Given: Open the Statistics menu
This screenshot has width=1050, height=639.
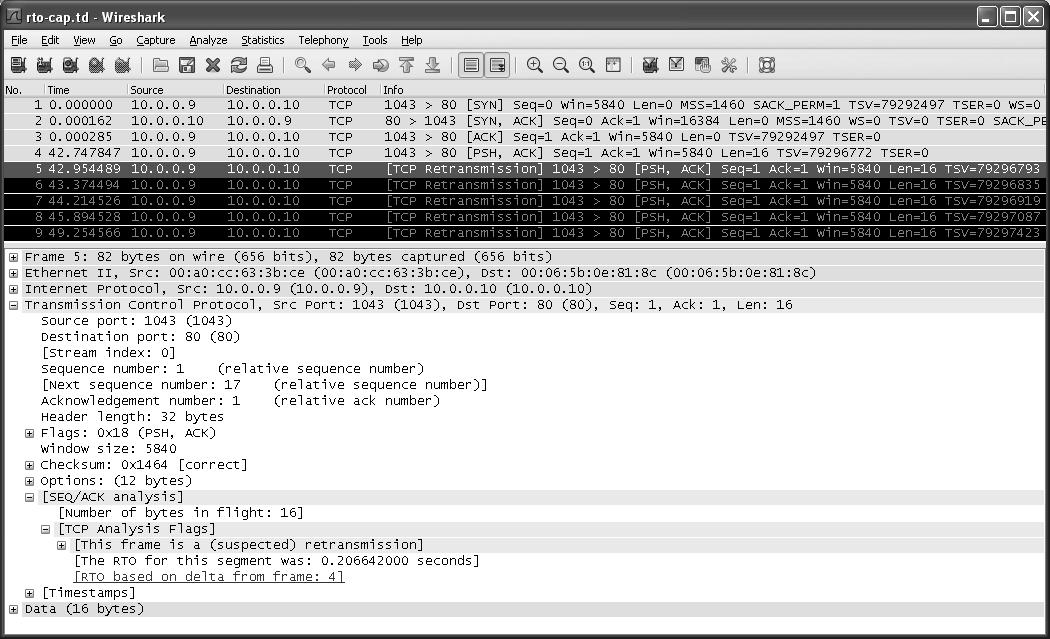Looking at the screenshot, I should (x=262, y=40).
